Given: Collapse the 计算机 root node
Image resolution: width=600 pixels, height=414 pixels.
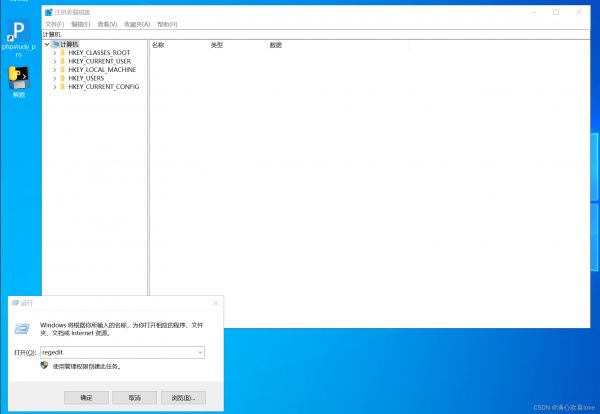Looking at the screenshot, I should point(47,44).
